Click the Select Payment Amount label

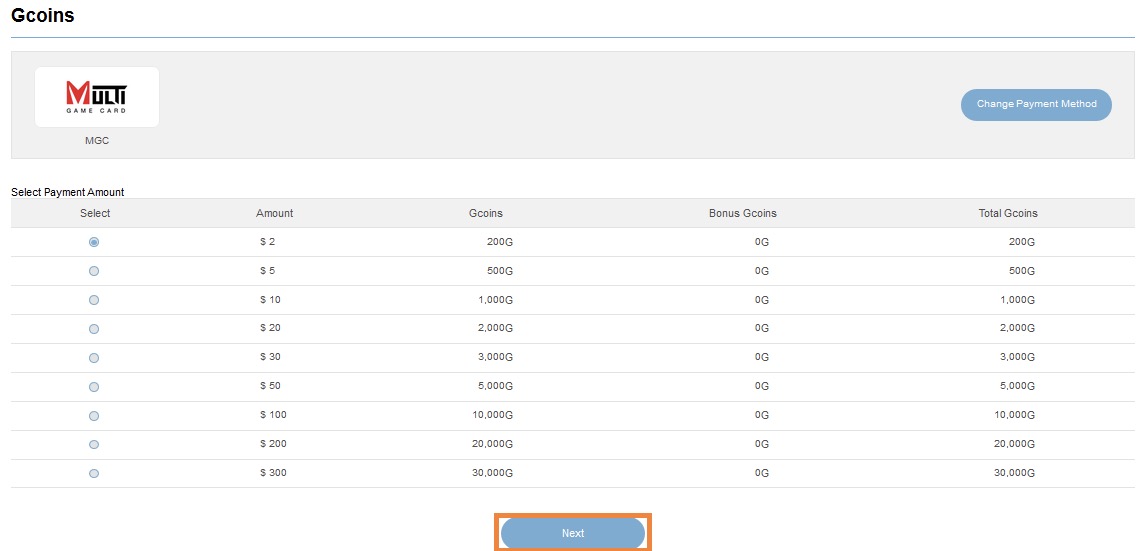67,192
